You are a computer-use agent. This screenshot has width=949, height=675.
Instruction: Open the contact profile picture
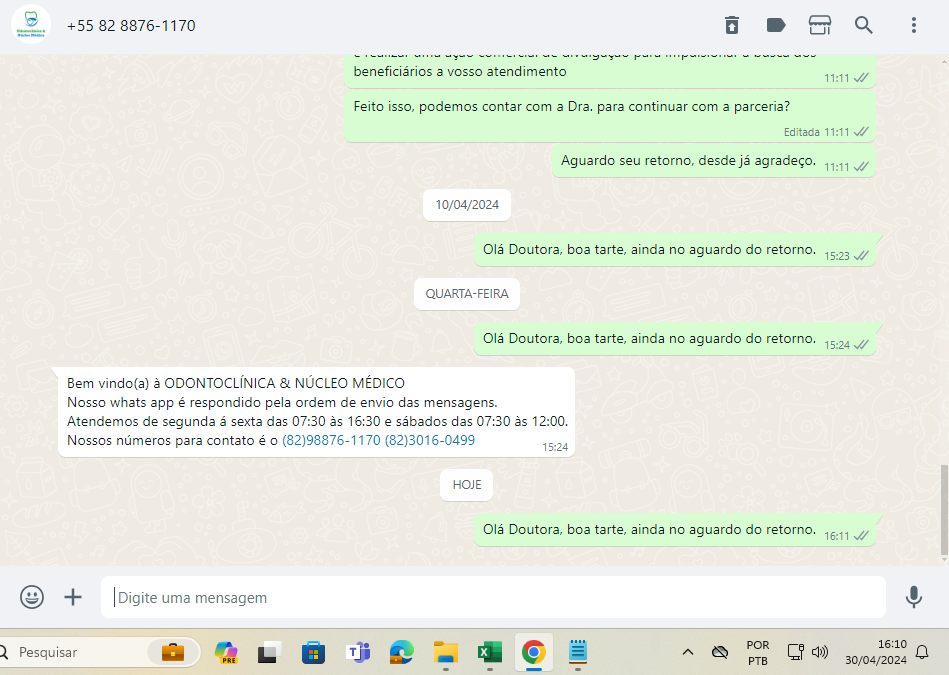31,25
